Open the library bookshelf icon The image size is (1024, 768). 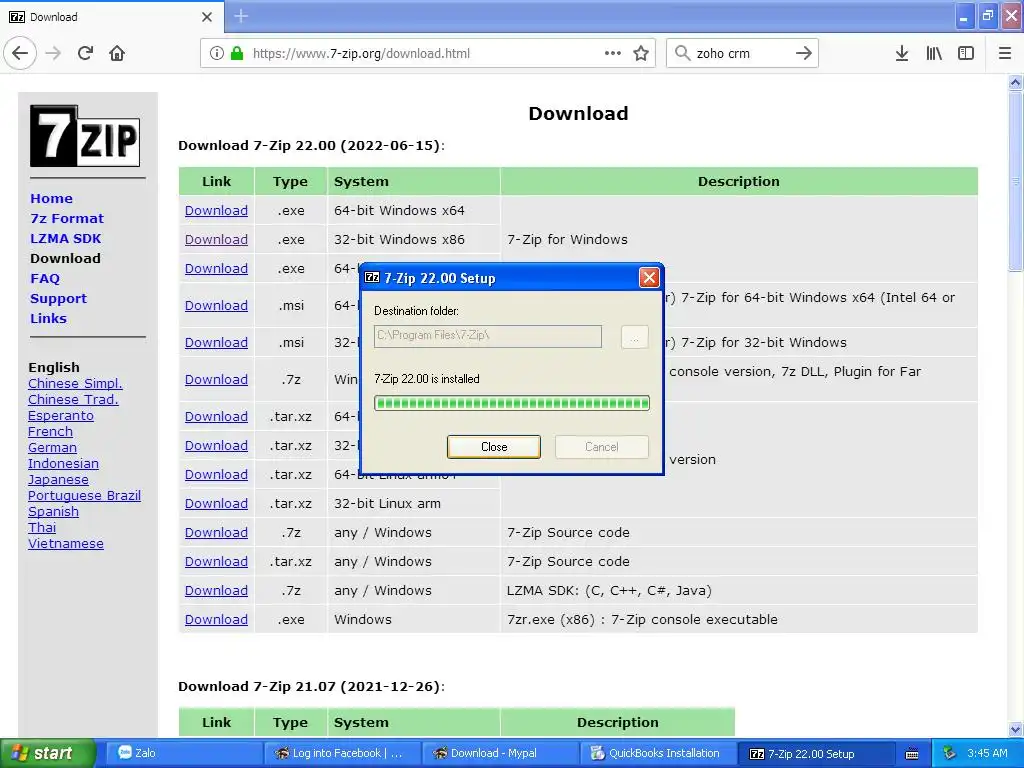pos(934,53)
